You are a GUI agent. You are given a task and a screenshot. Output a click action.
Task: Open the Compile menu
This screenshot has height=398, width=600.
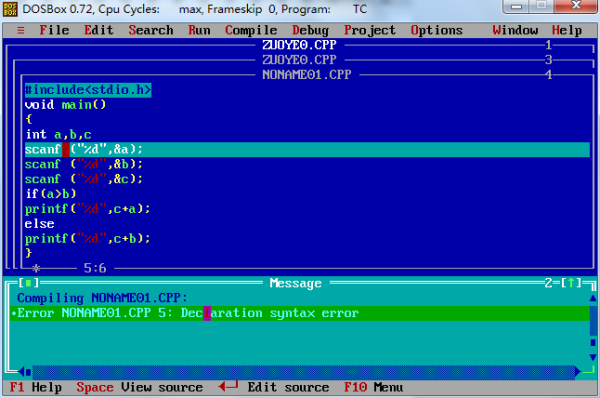point(251,30)
